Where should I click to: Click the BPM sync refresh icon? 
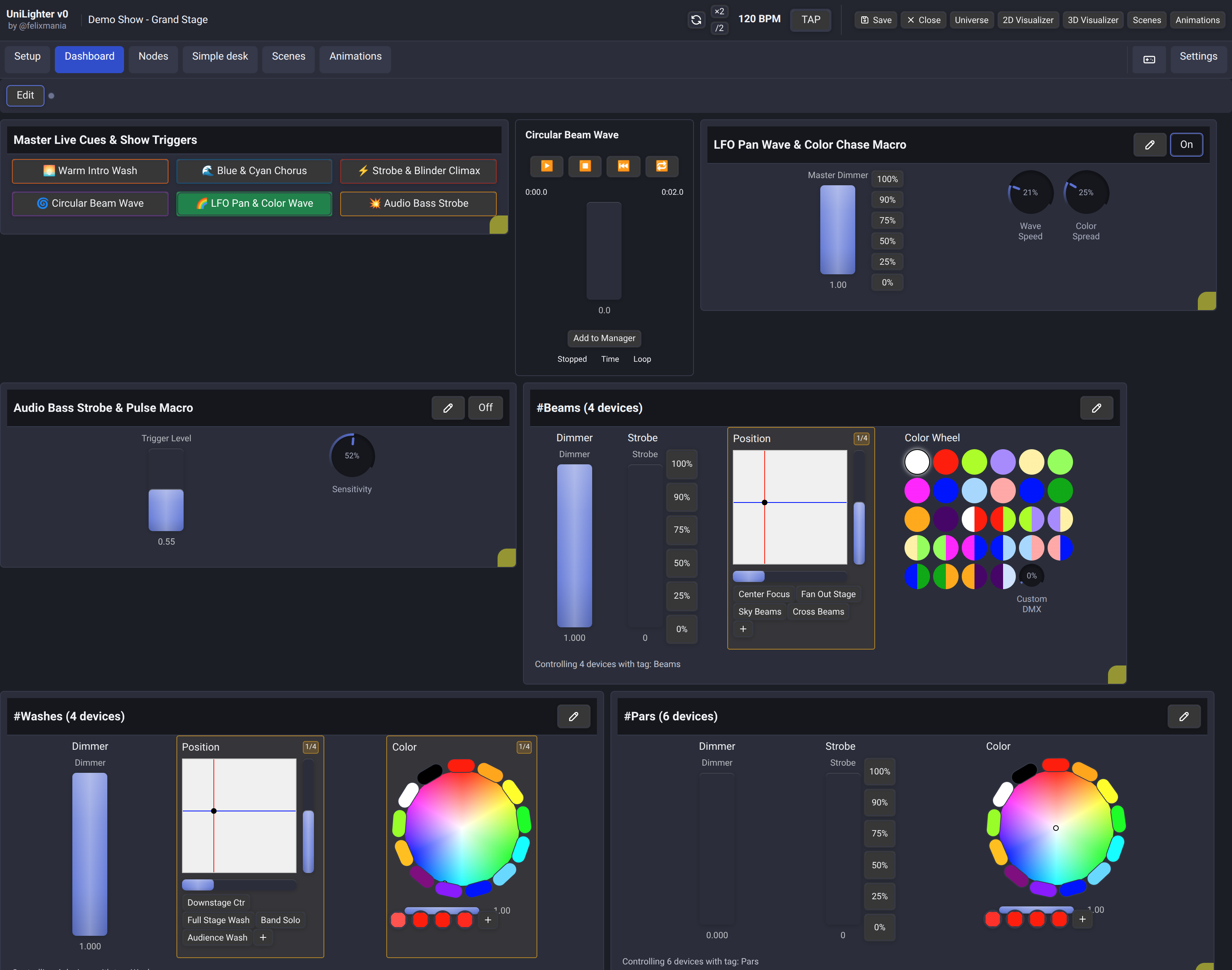[x=696, y=20]
